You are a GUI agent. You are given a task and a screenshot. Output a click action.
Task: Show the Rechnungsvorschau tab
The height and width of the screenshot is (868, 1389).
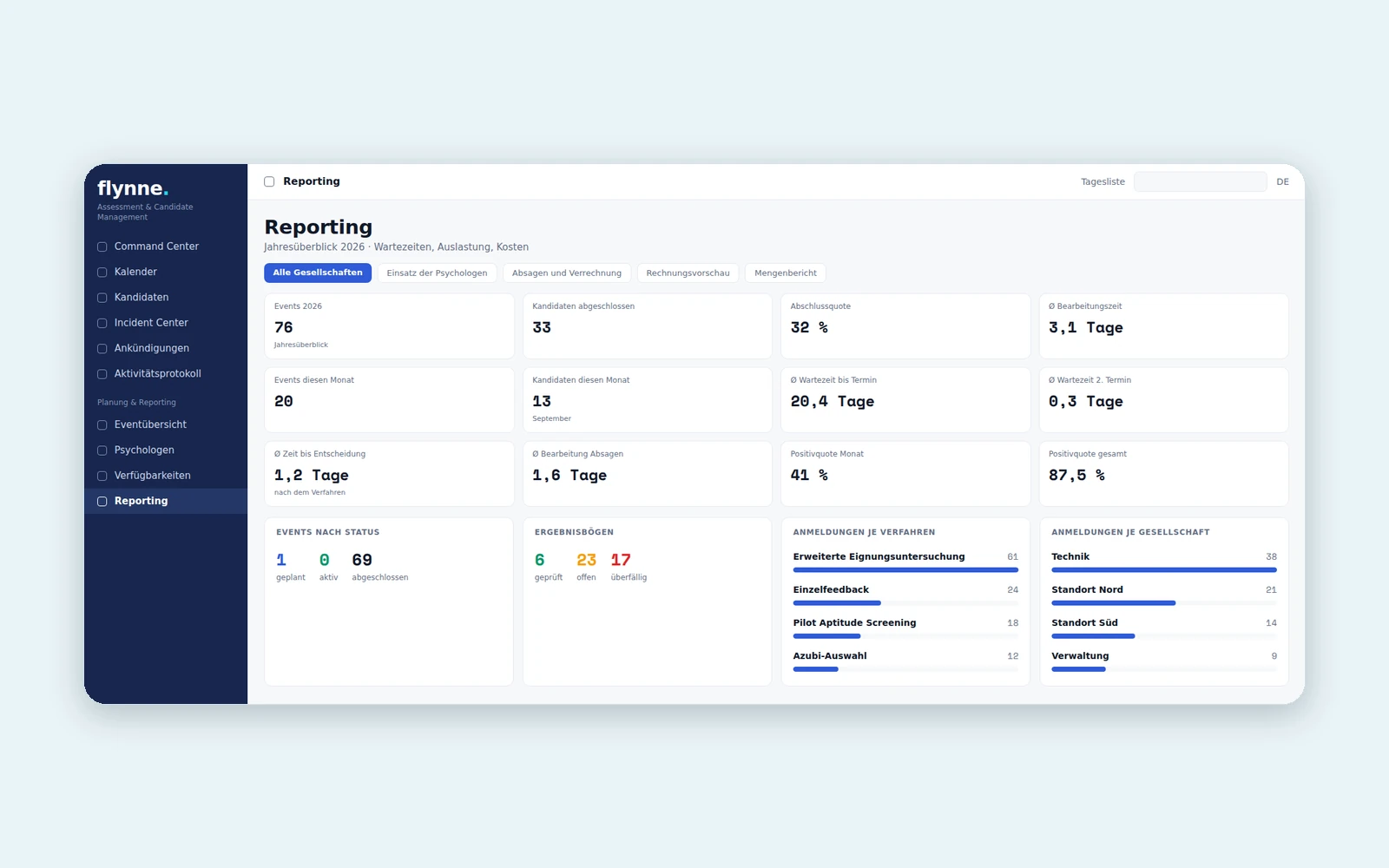coord(688,273)
